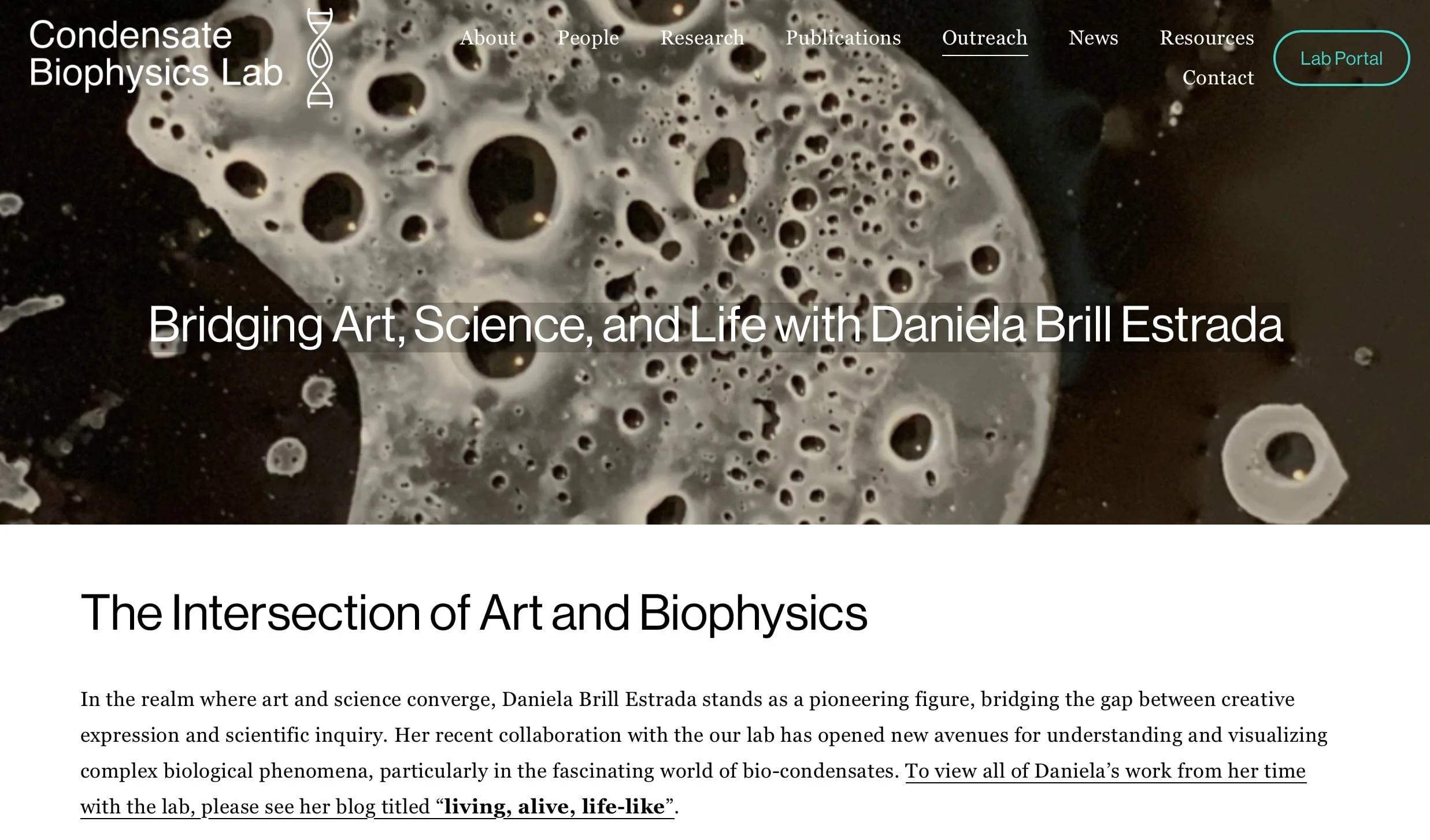
Task: Click the hero title mentioning Daniela Brill Estrada
Action: [716, 326]
